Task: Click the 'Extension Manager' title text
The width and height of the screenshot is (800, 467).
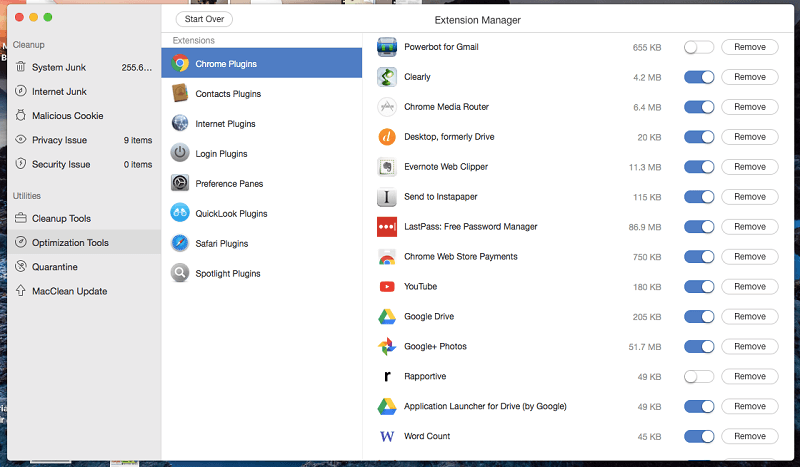Action: pos(478,20)
